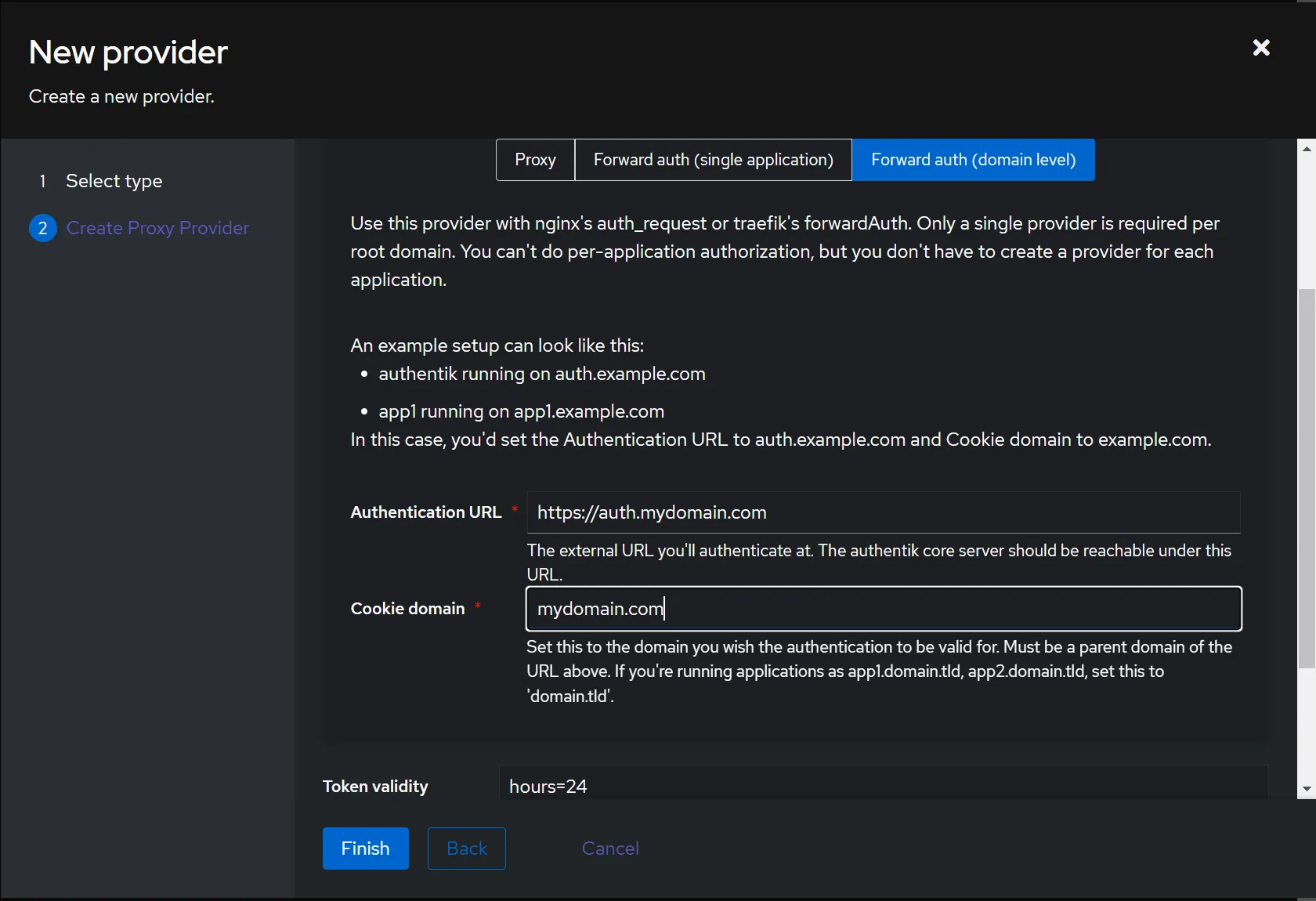Go back to Select type step
The image size is (1316, 901).
(114, 181)
